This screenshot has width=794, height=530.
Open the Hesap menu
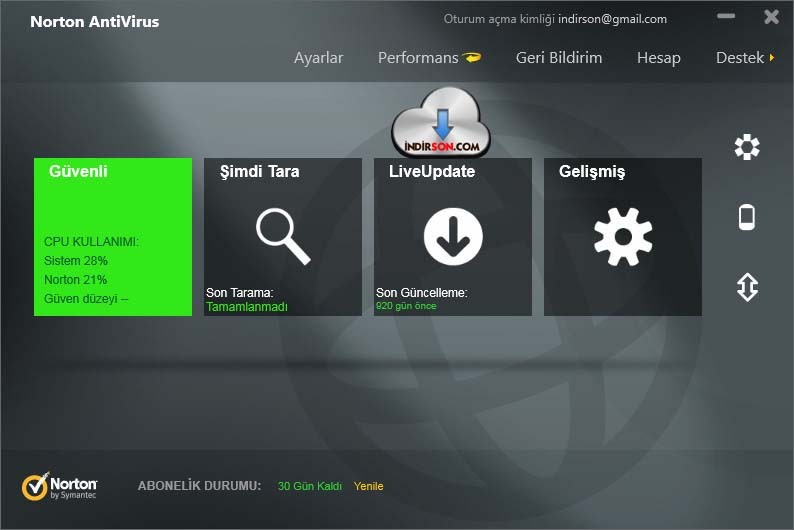tap(659, 58)
